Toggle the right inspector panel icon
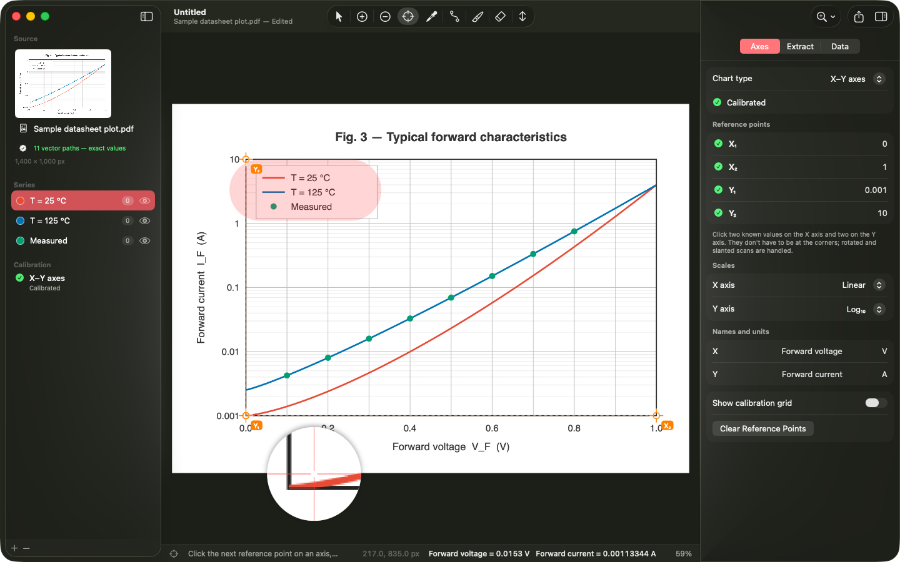Screen dimensions: 900x562 [881, 17]
